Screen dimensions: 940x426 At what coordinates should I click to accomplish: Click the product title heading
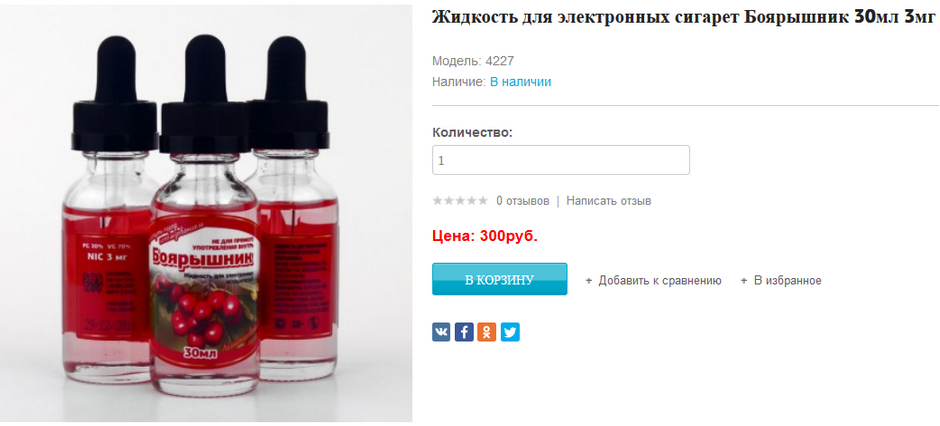[683, 17]
